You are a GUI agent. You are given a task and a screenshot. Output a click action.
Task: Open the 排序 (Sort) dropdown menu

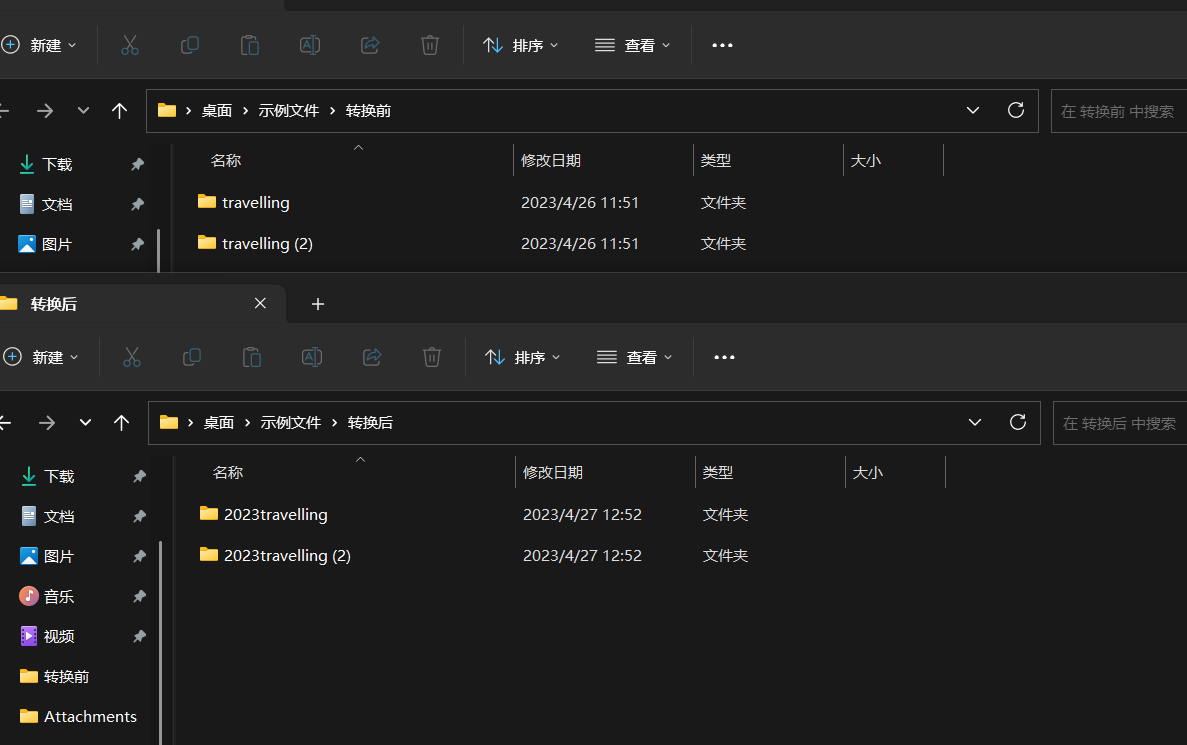tap(520, 44)
